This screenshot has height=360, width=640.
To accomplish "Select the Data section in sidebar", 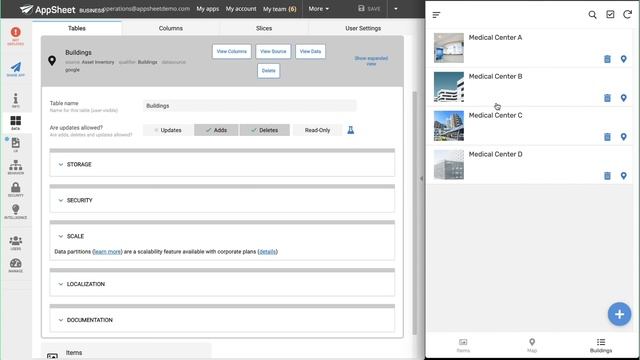I will (x=16, y=122).
